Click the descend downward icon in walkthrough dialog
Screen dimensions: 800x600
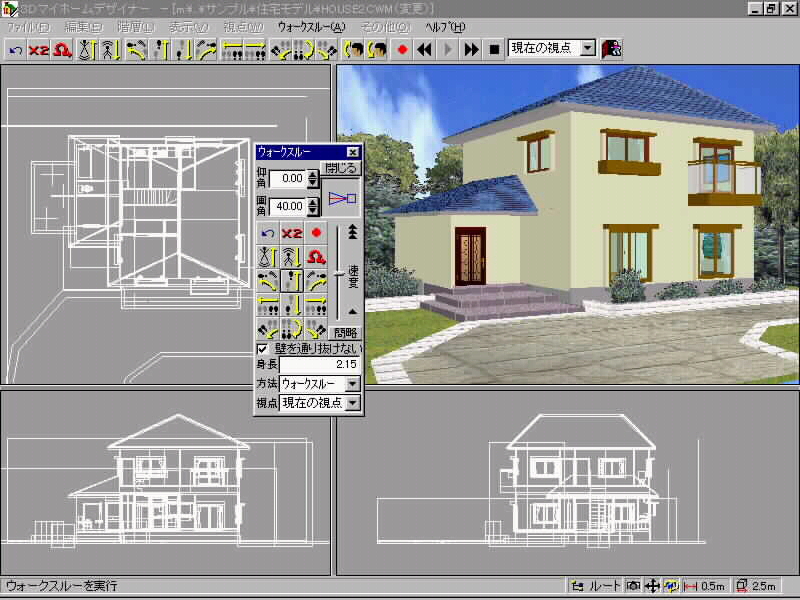tap(292, 257)
